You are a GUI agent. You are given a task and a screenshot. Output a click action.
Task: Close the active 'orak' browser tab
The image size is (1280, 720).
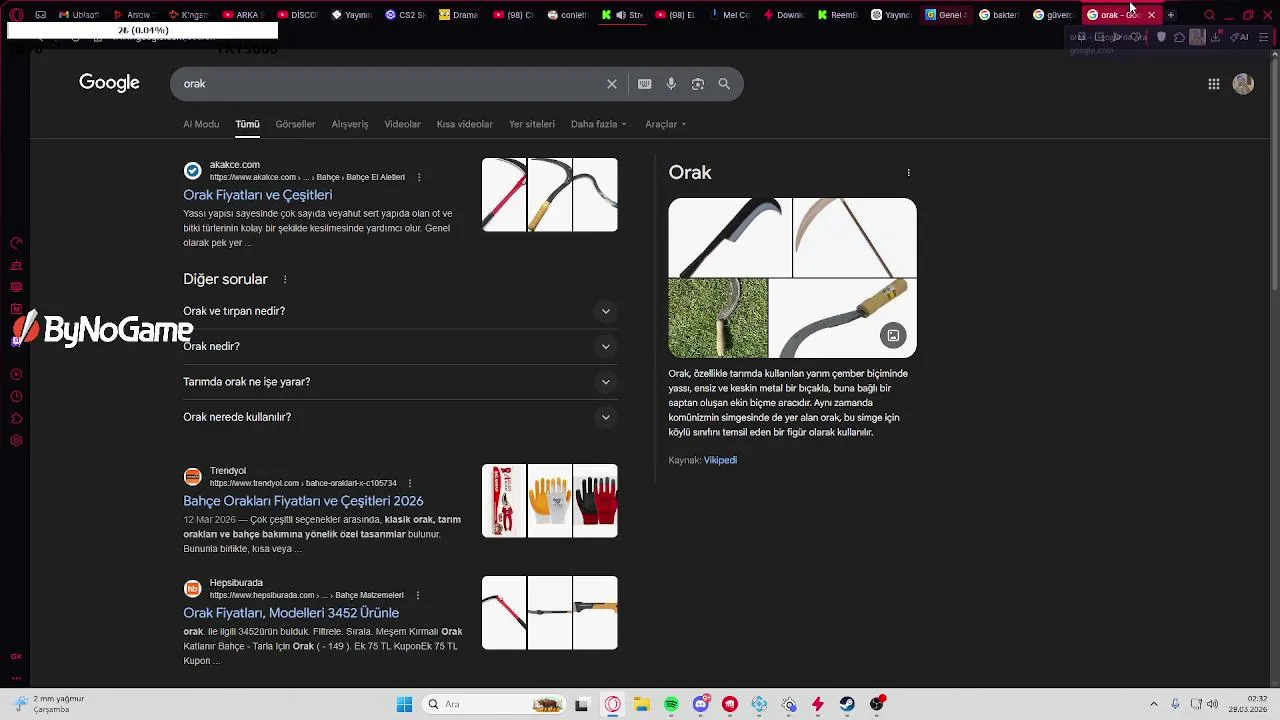coord(1151,15)
